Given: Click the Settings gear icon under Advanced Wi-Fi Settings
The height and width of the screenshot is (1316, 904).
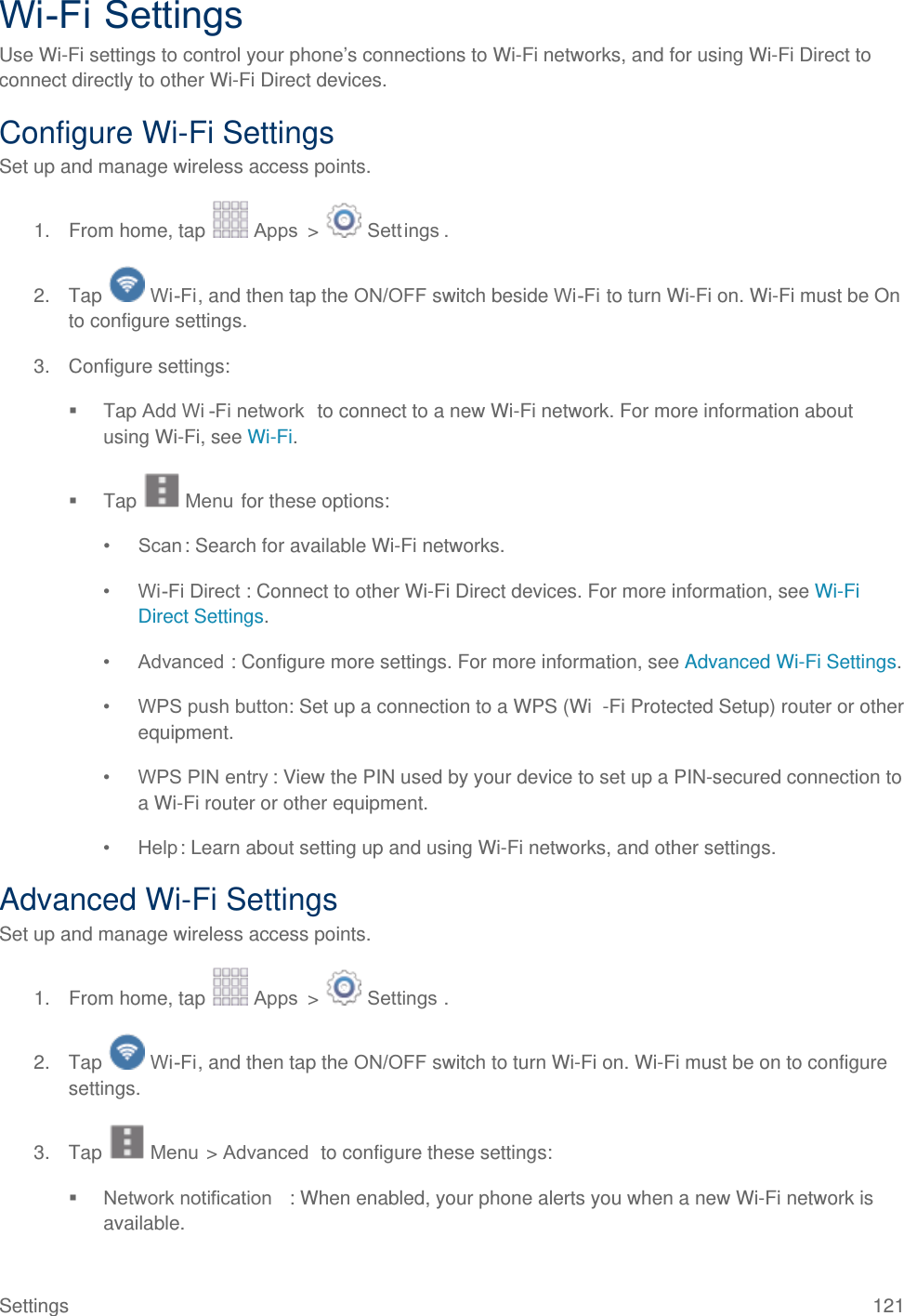Looking at the screenshot, I should [x=344, y=987].
